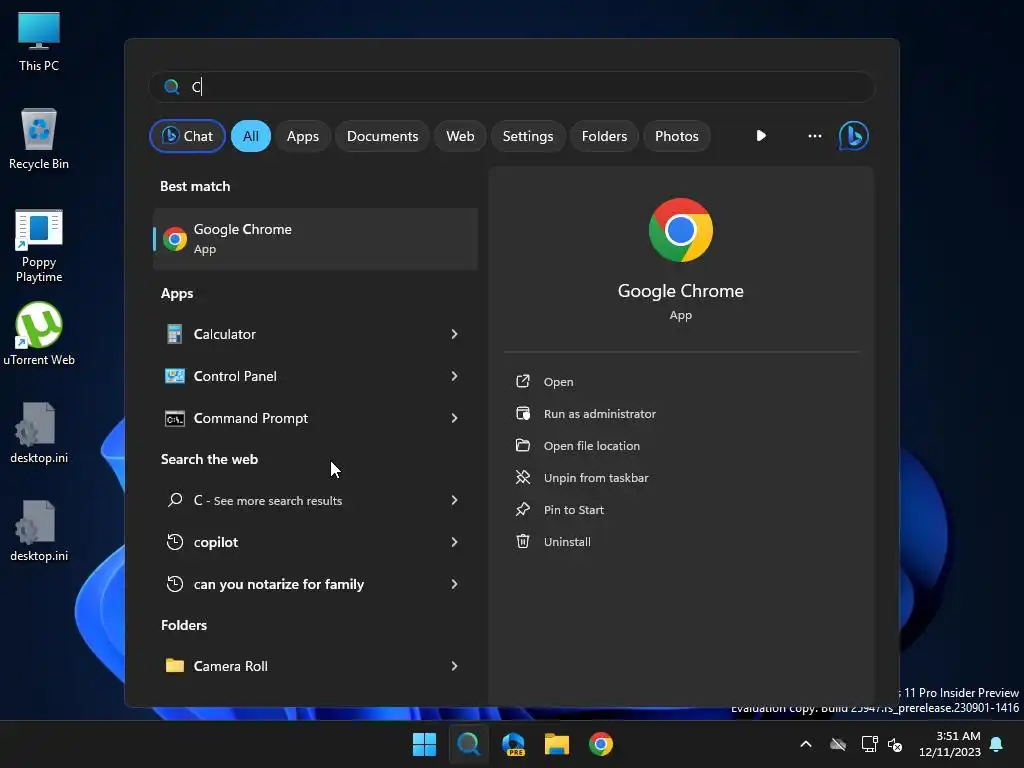
Task: Click the Control Panel app icon
Action: click(174, 376)
